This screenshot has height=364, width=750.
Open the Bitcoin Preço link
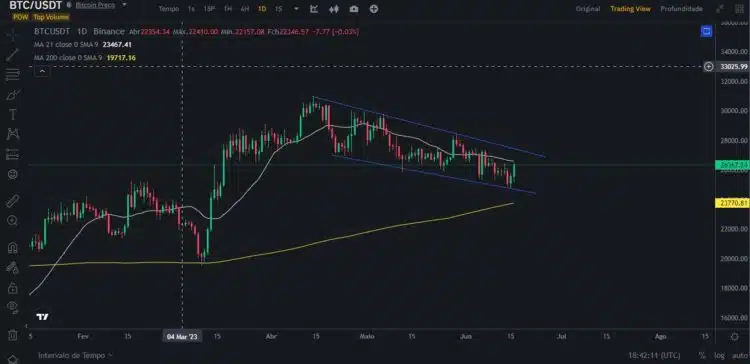point(95,4)
